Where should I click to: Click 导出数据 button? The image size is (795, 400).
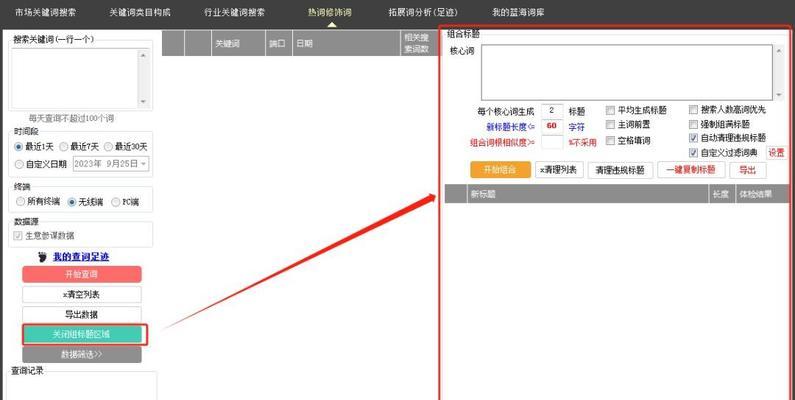pyautogui.click(x=82, y=315)
